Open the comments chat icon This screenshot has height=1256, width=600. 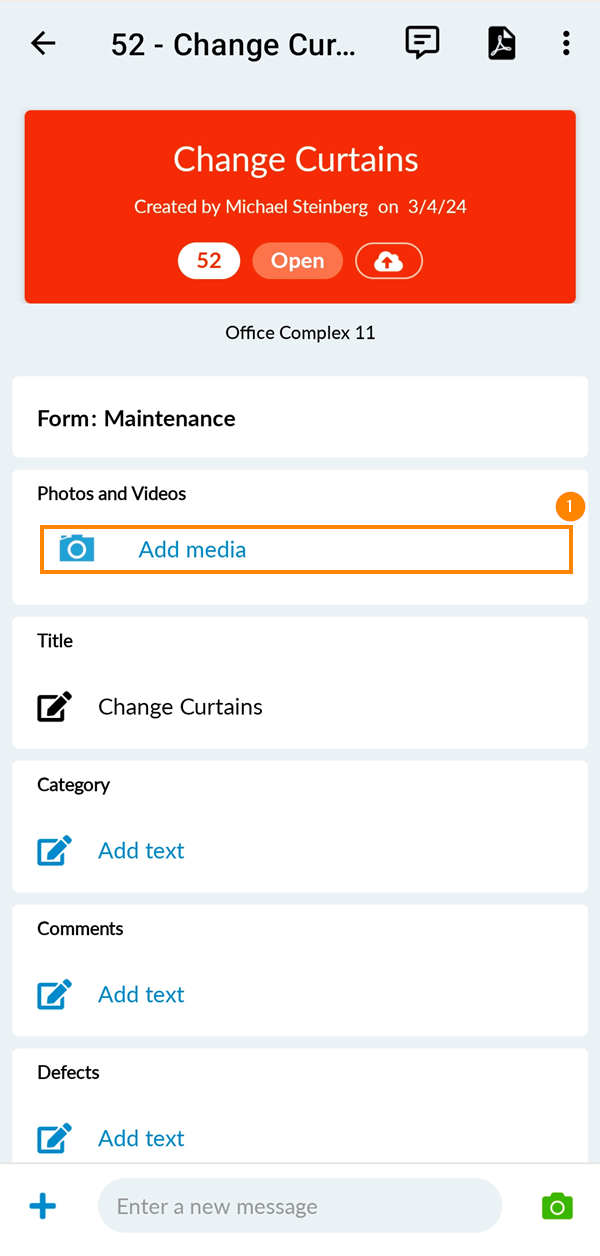coord(422,43)
